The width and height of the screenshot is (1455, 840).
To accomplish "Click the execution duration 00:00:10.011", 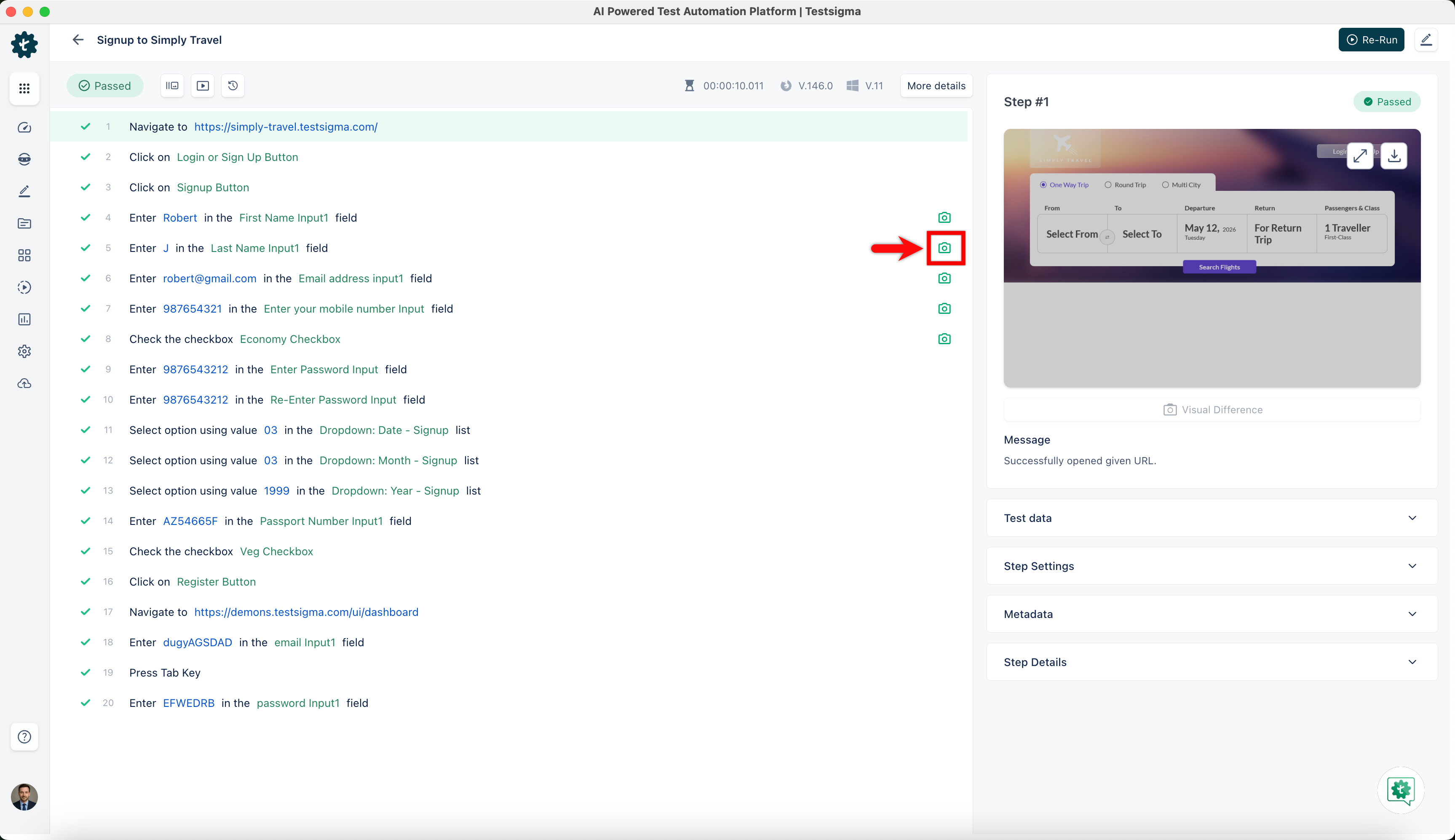I will tap(733, 86).
